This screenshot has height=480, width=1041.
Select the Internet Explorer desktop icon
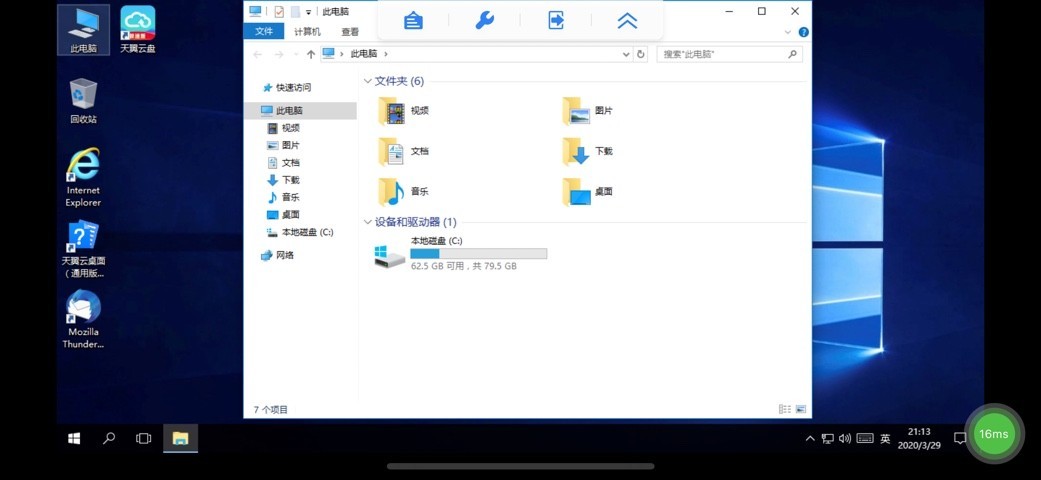point(83,177)
